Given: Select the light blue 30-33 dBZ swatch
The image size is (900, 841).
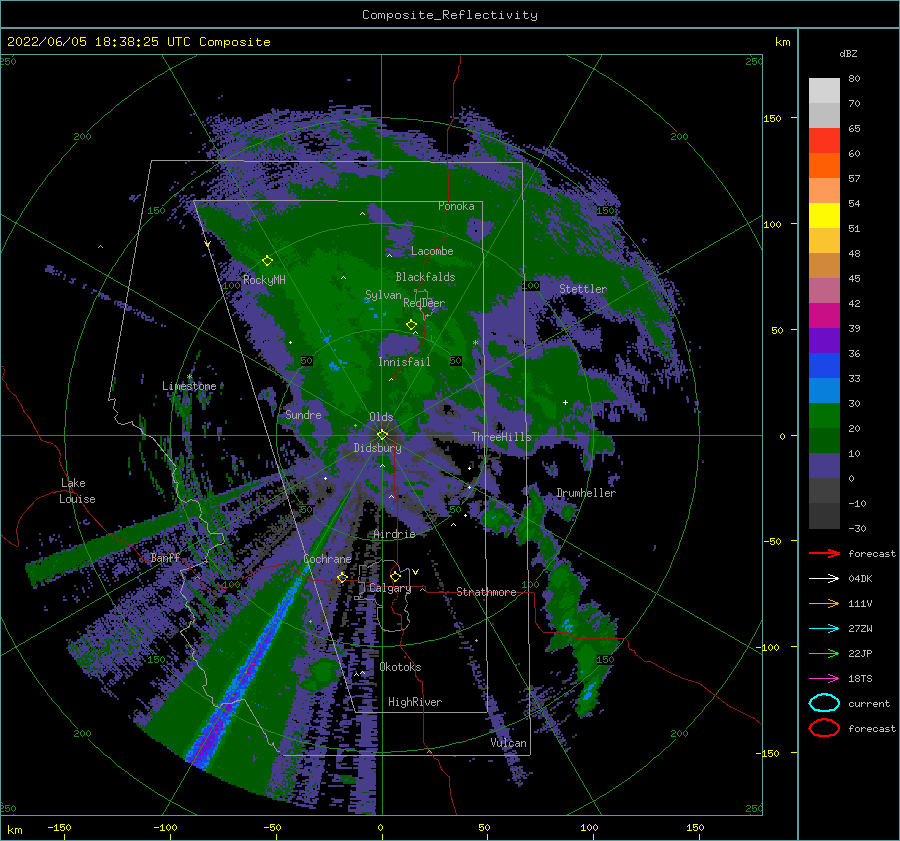Looking at the screenshot, I should [824, 391].
